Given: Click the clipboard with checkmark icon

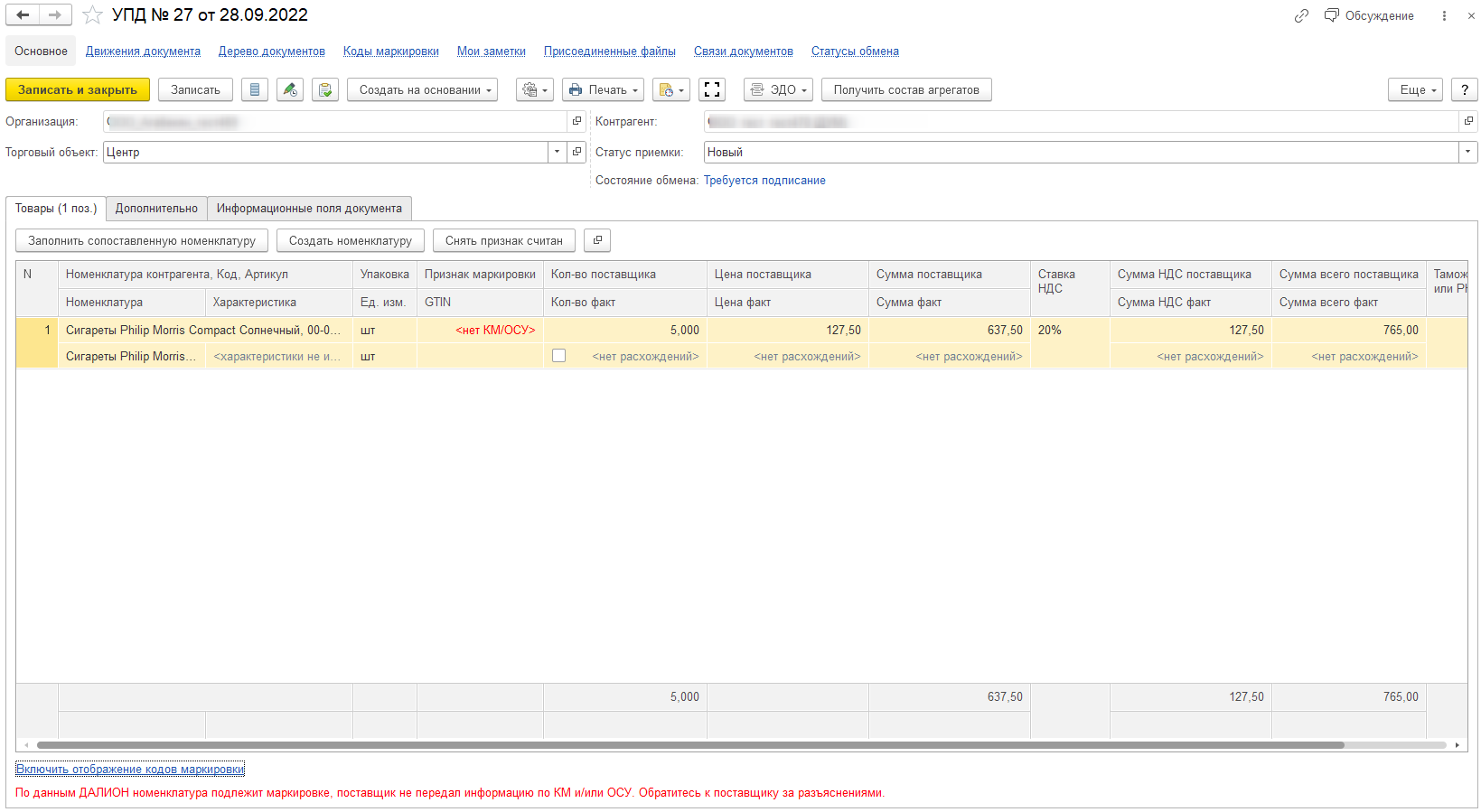Looking at the screenshot, I should point(325,90).
